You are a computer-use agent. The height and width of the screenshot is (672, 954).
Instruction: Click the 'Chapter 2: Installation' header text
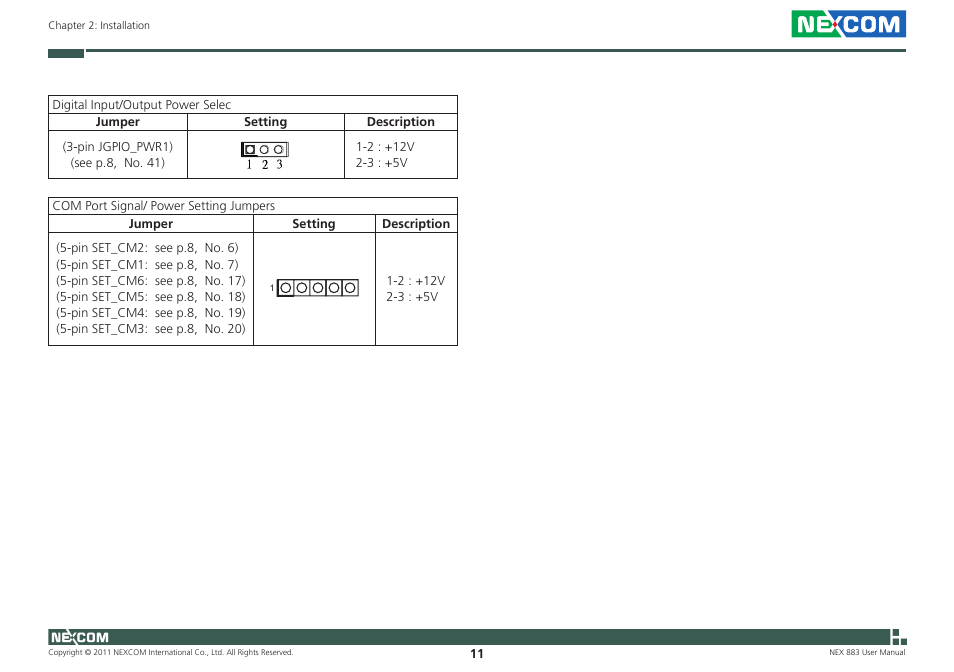tap(99, 25)
